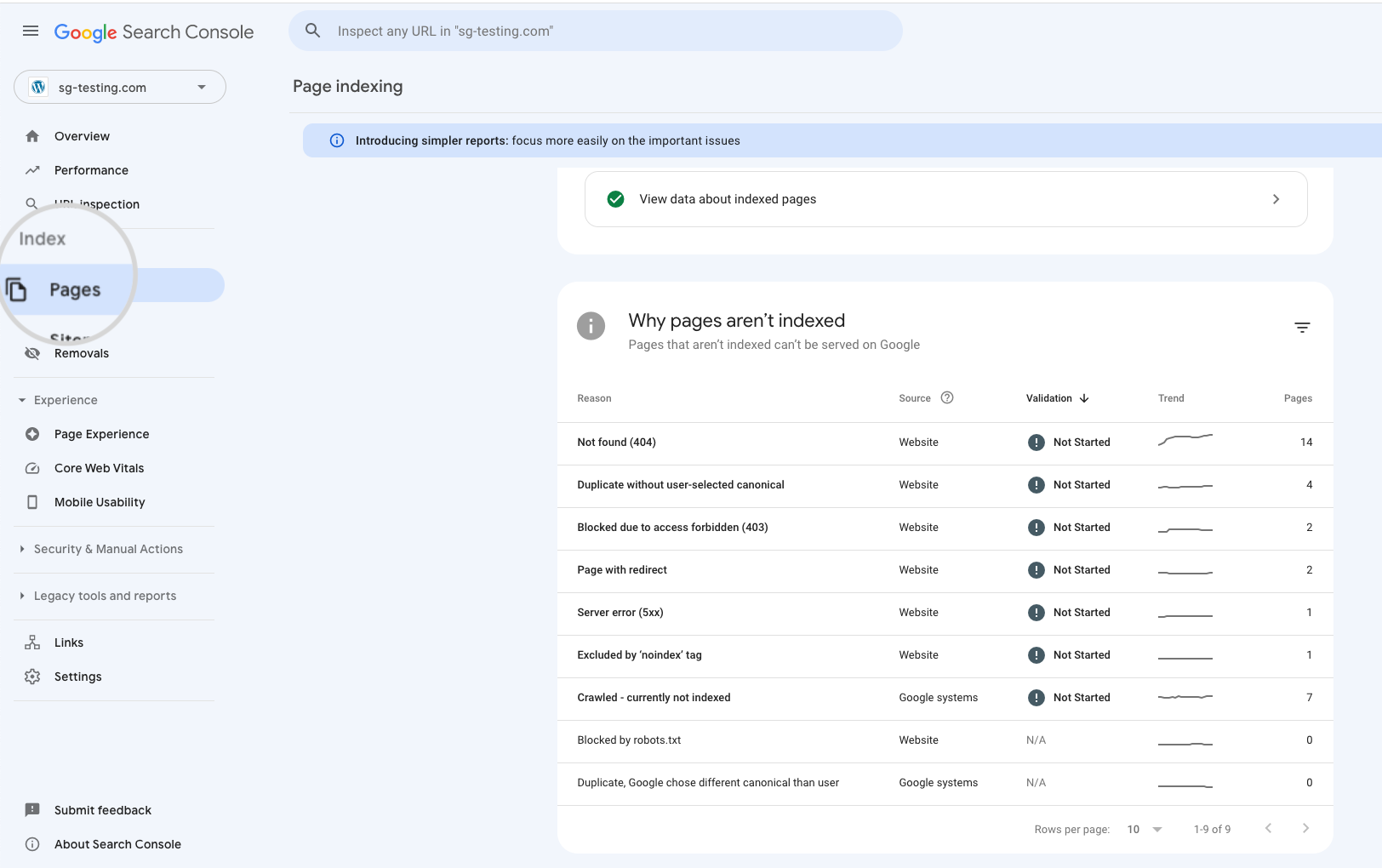This screenshot has width=1382, height=868.
Task: Click About Search Console link
Action: 117,844
